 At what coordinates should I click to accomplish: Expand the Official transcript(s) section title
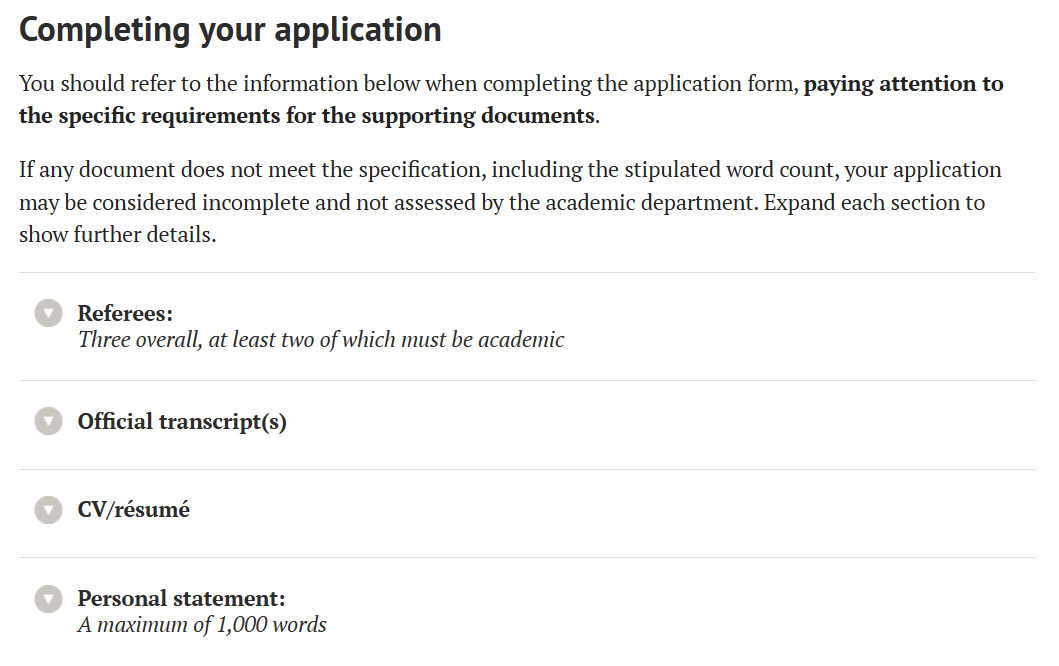[x=182, y=422]
